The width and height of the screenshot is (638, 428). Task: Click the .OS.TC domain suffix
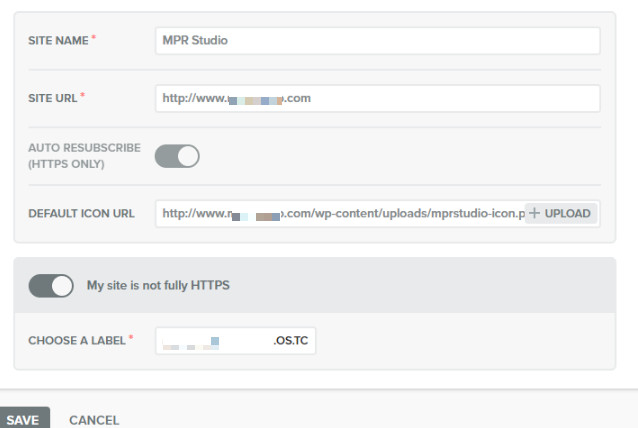click(290, 341)
